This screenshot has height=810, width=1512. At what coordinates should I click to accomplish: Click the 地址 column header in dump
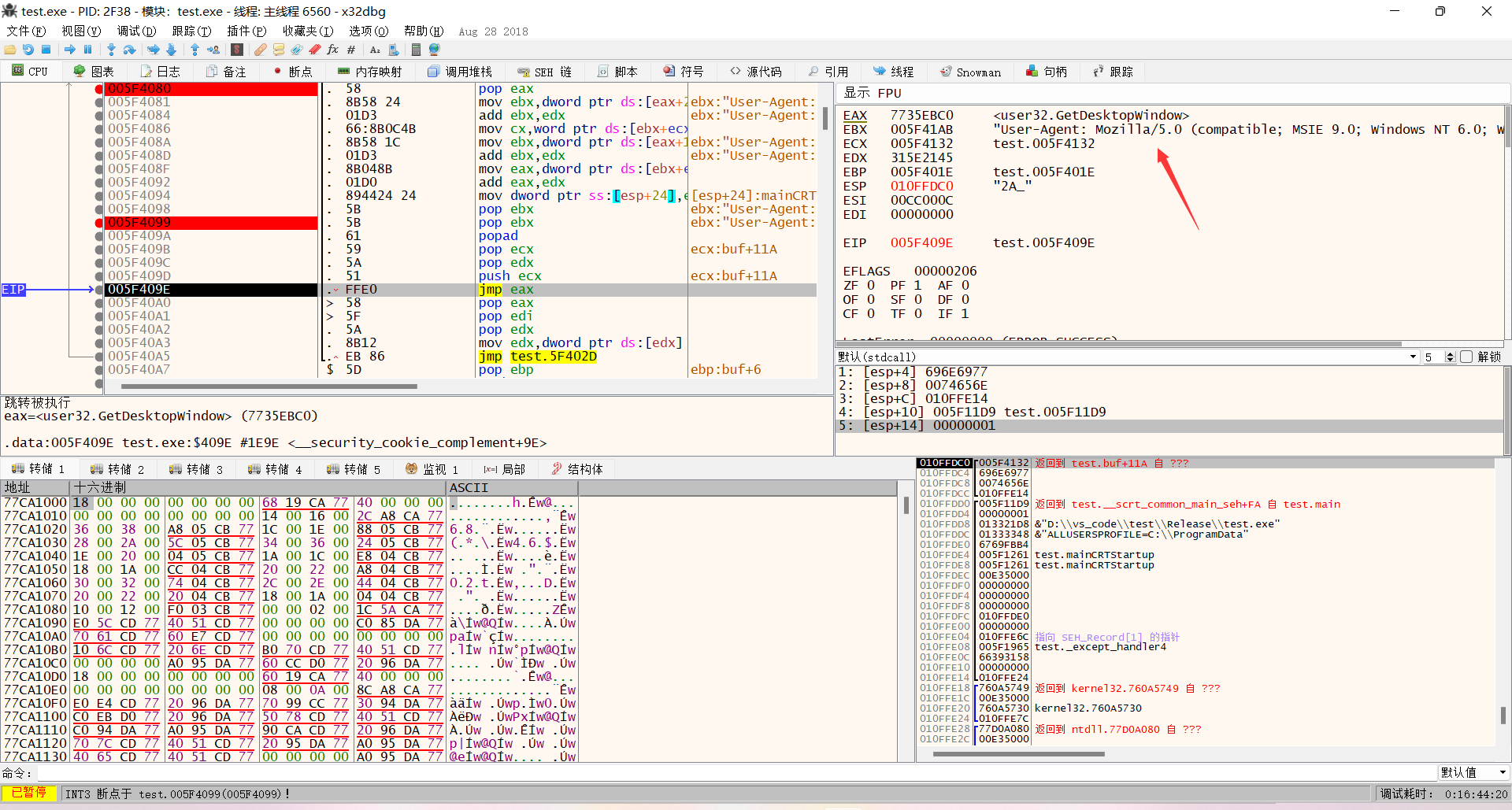coord(35,488)
